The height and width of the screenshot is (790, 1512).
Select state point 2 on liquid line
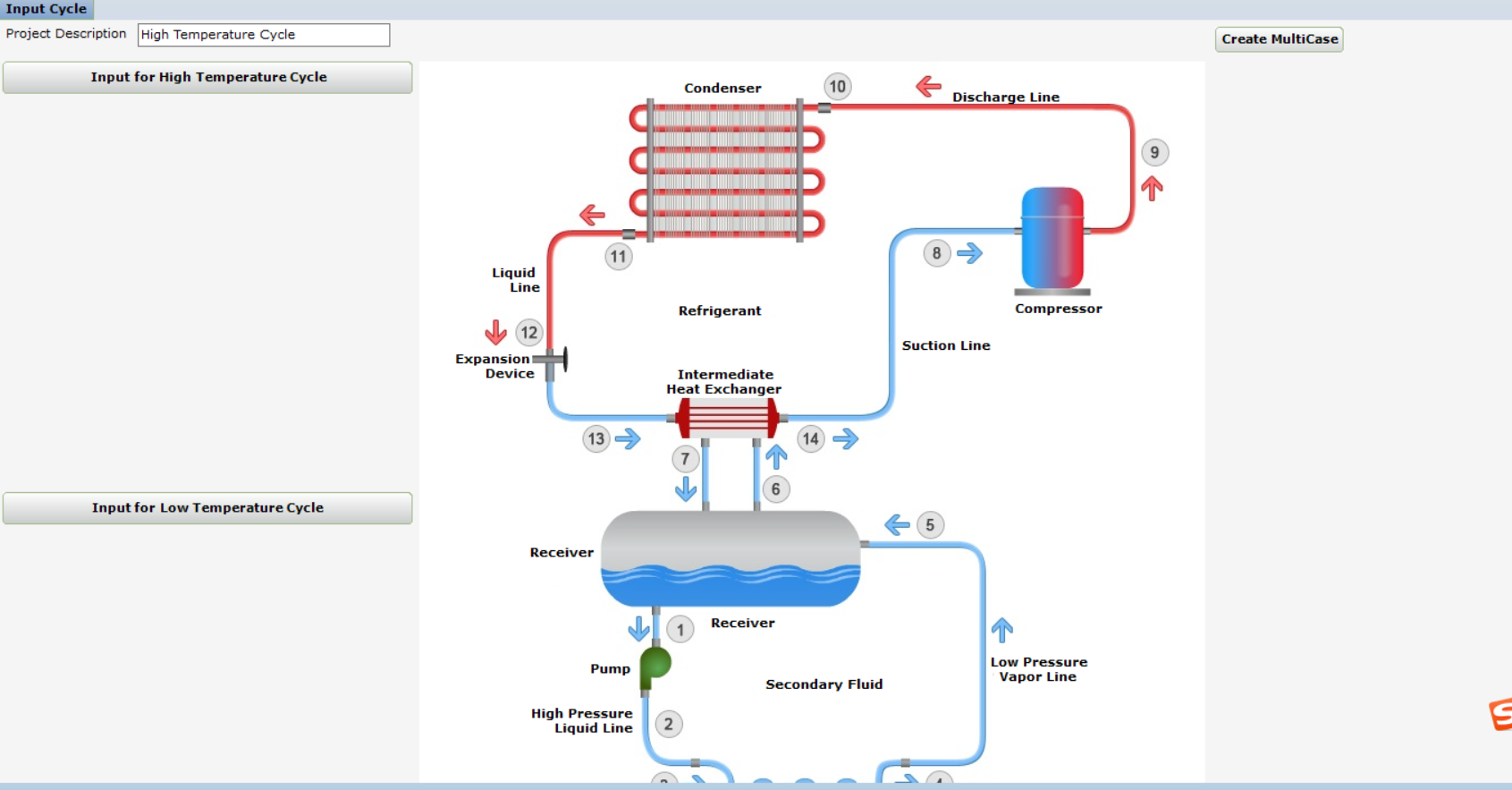tap(668, 724)
